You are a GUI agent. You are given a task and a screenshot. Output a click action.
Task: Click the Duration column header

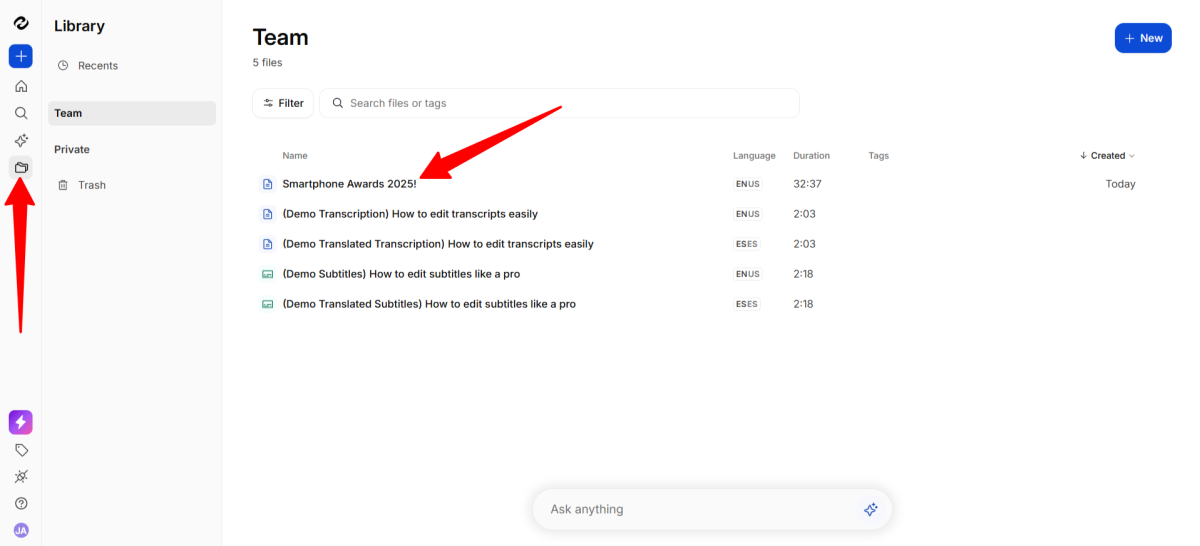pyautogui.click(x=812, y=156)
